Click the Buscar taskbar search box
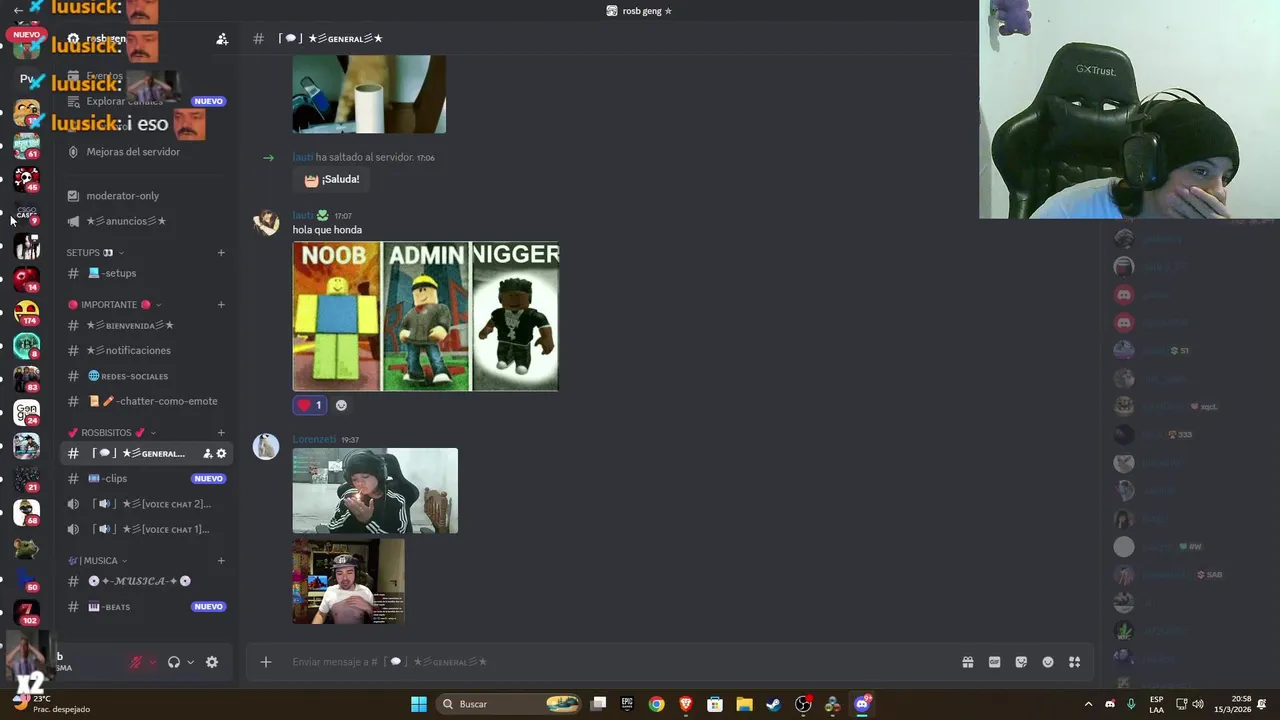1280x720 pixels. [x=511, y=704]
